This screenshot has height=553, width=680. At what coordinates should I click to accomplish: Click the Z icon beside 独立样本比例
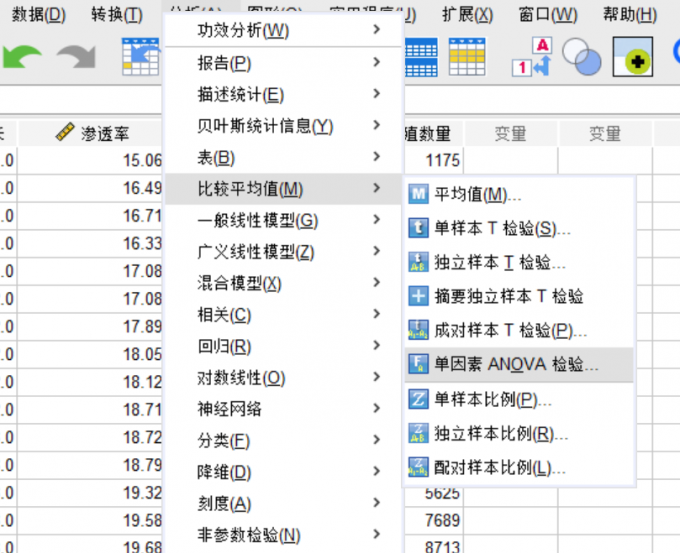click(x=418, y=433)
